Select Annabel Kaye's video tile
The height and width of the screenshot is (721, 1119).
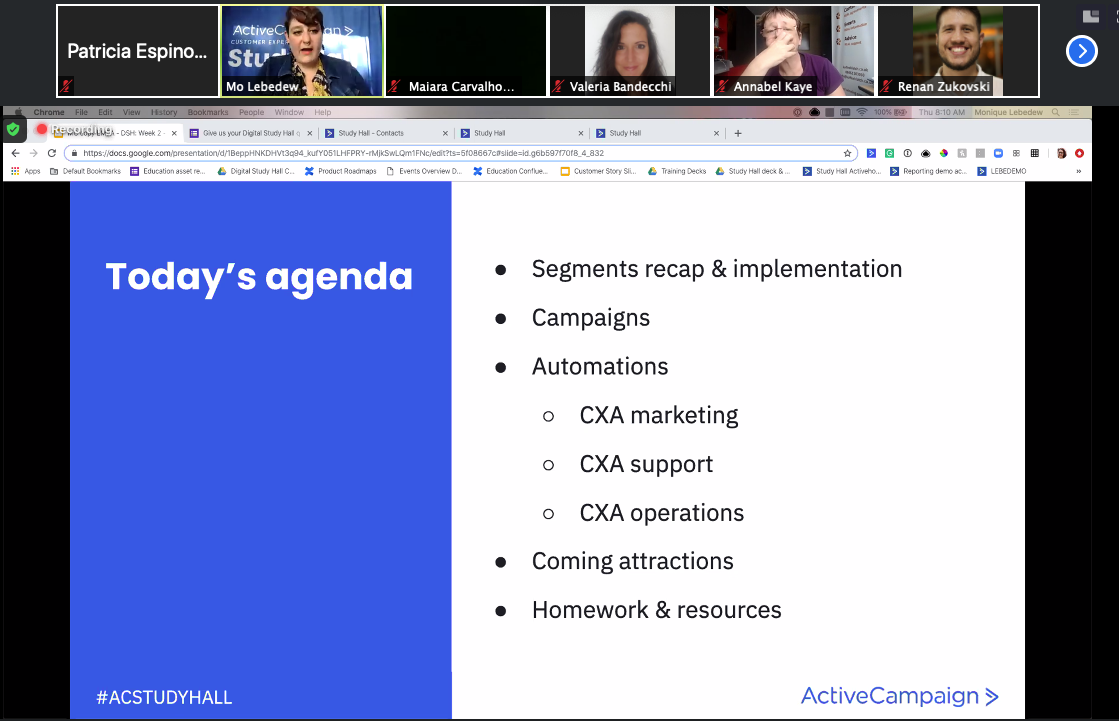[794, 51]
